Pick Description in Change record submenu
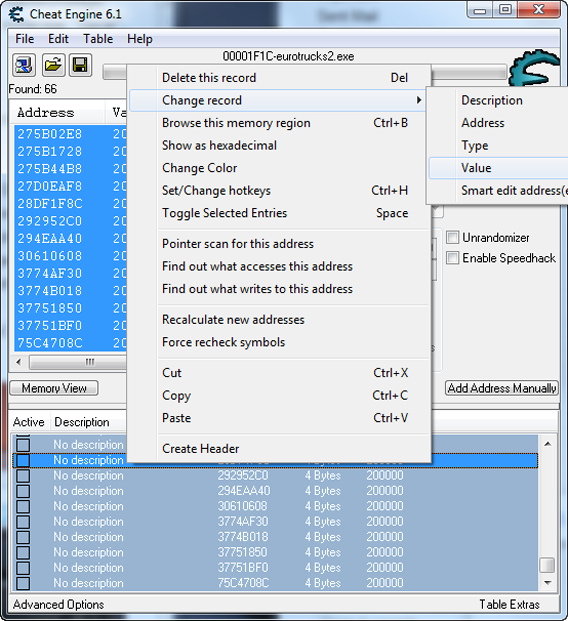 [498, 100]
